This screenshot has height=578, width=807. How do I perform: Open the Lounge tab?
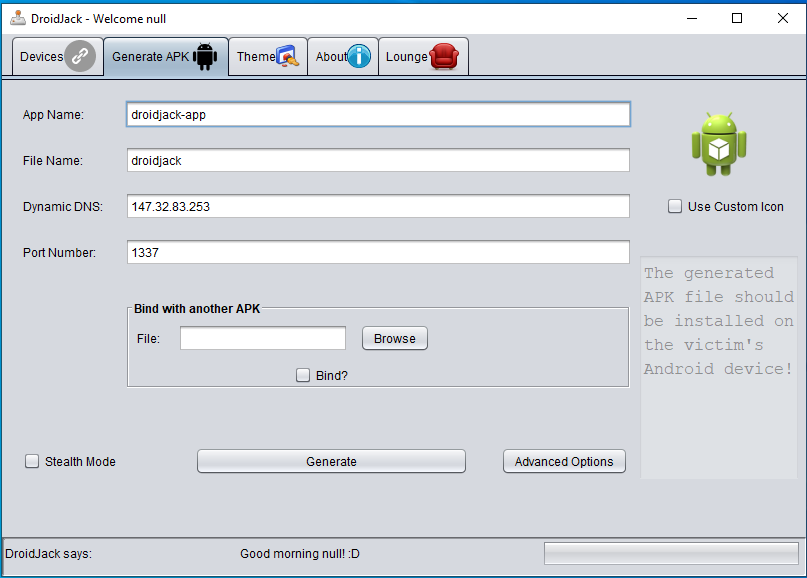pos(423,57)
